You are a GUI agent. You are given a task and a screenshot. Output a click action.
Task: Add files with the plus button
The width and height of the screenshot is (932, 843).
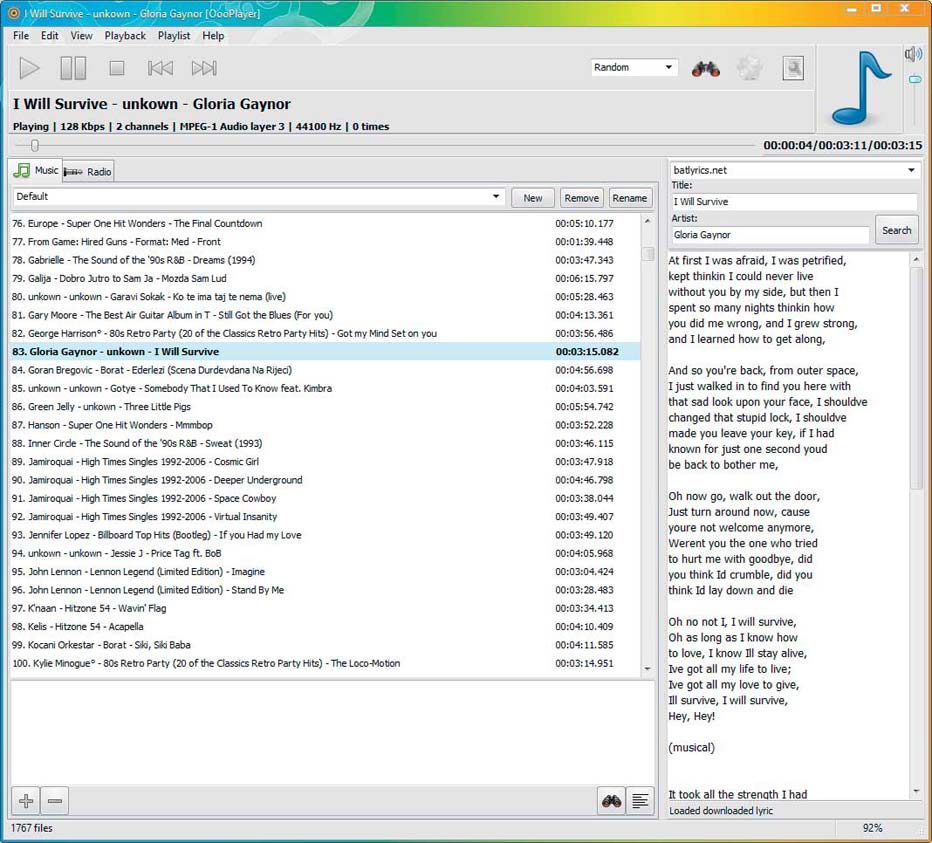point(26,801)
